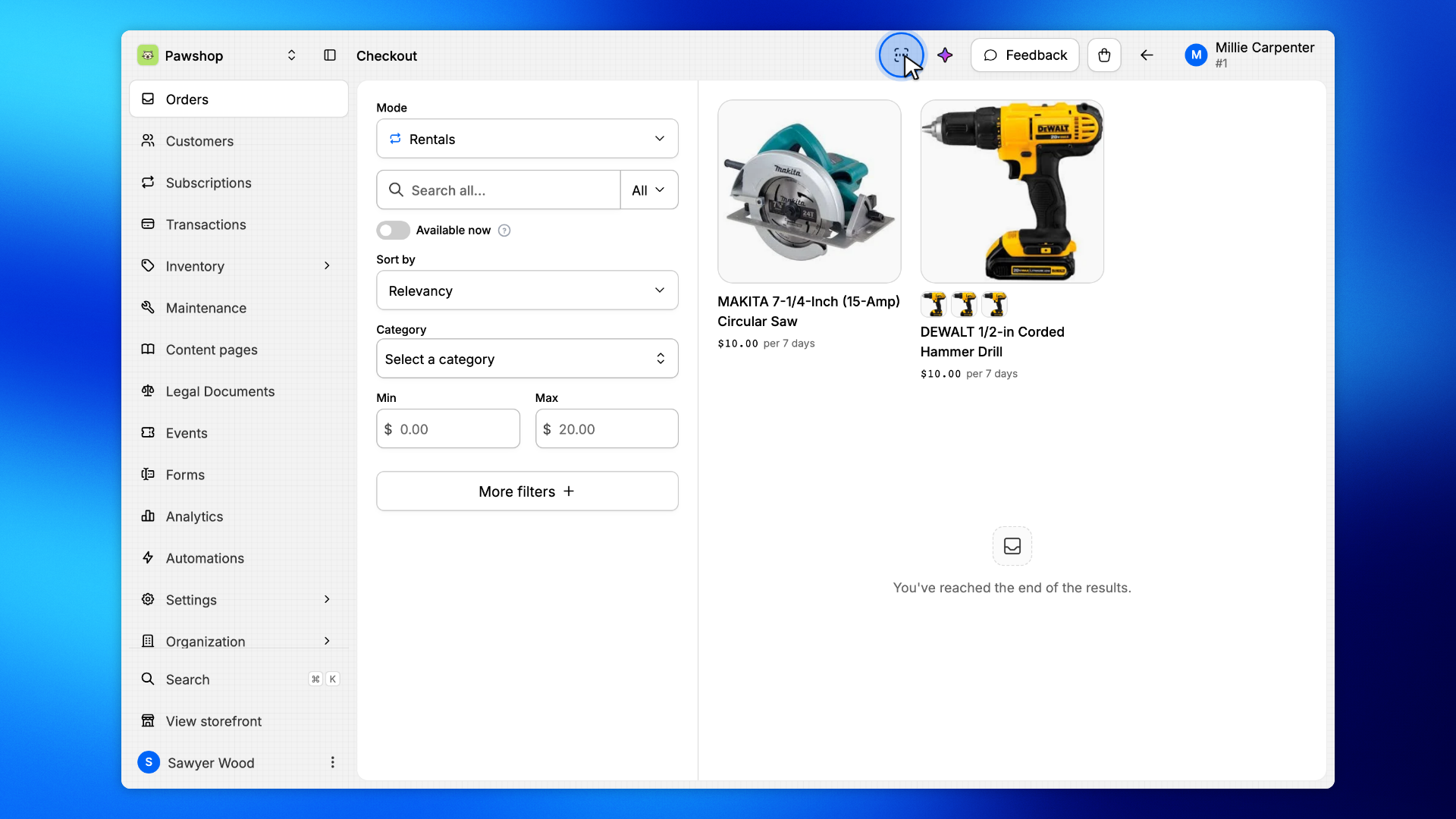Click the back arrow icon in header

point(1147,55)
